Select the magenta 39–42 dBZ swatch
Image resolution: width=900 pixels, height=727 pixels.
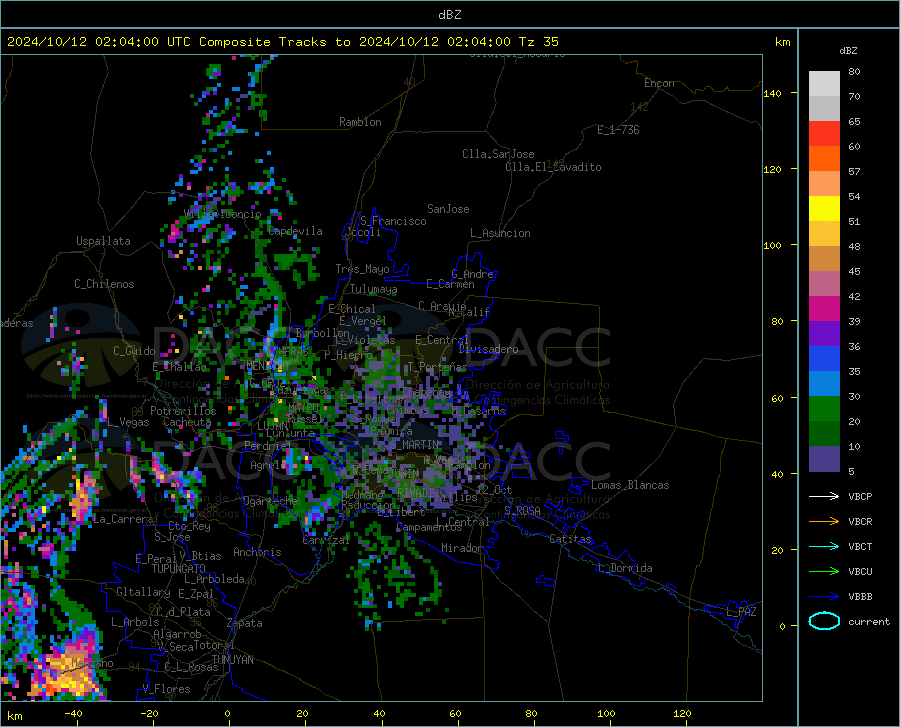824,309
